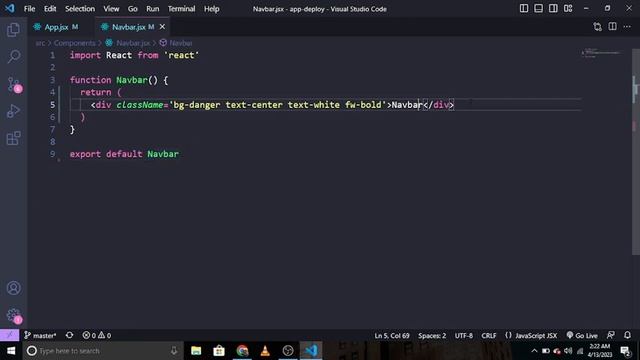Viewport: 640px width, 360px height.
Task: Toggle the secondary side bar layout button
Action: tap(553, 9)
